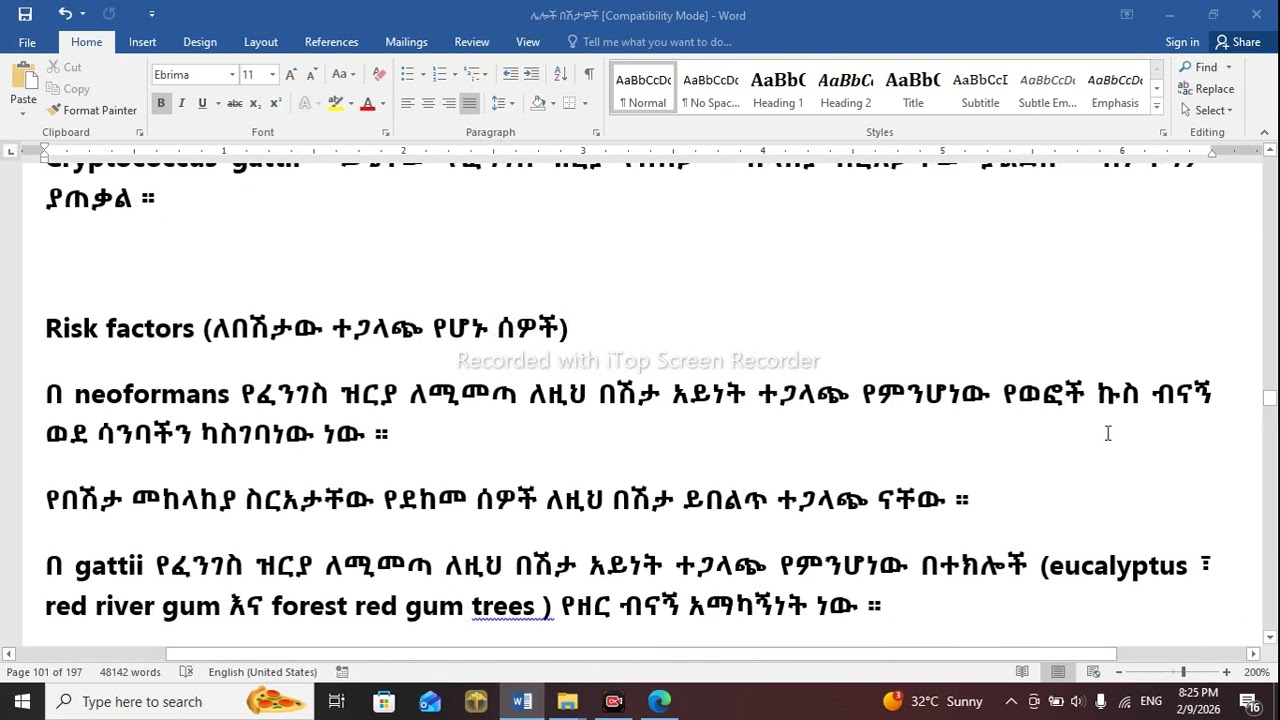The height and width of the screenshot is (720, 1280).
Task: Toggle Bold formatting
Action: 161,103
